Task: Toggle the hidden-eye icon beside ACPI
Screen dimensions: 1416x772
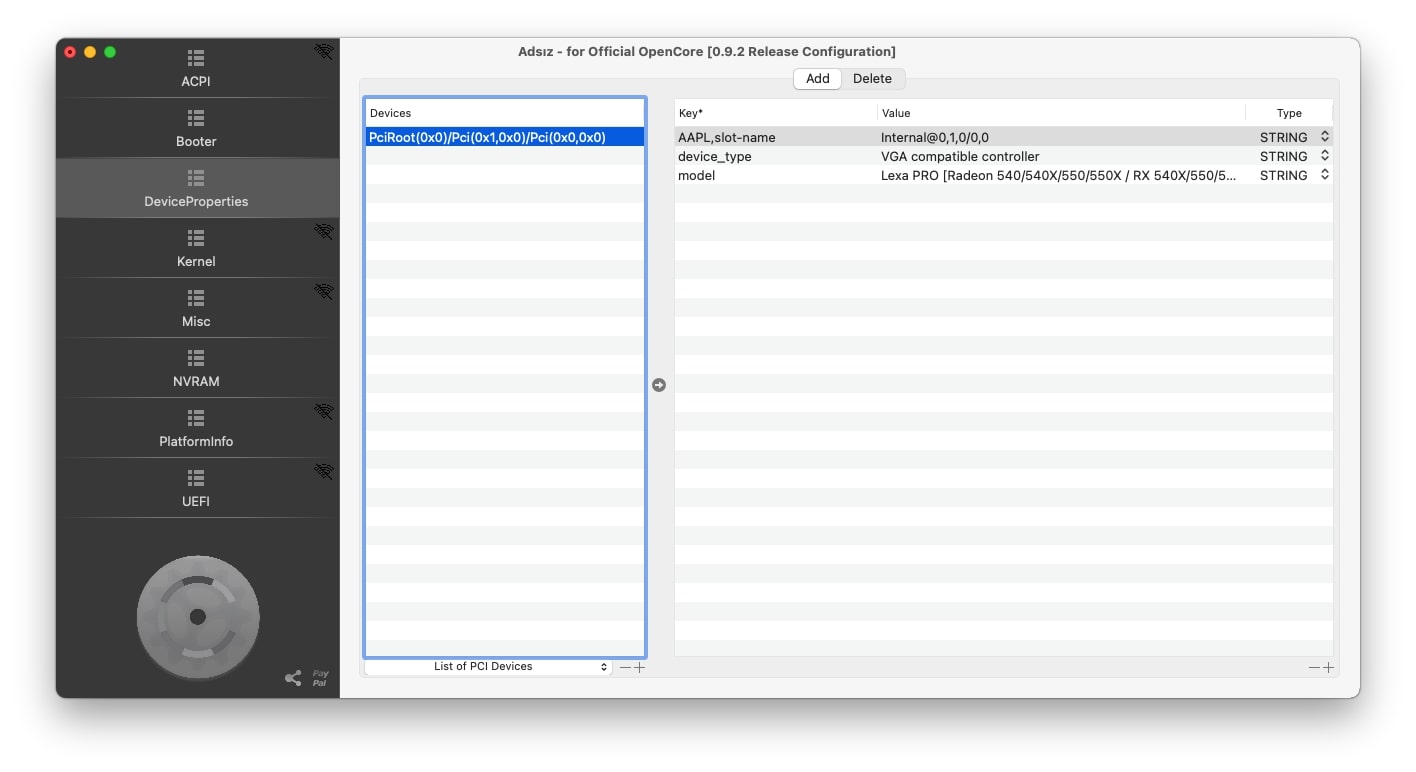Action: pos(323,52)
